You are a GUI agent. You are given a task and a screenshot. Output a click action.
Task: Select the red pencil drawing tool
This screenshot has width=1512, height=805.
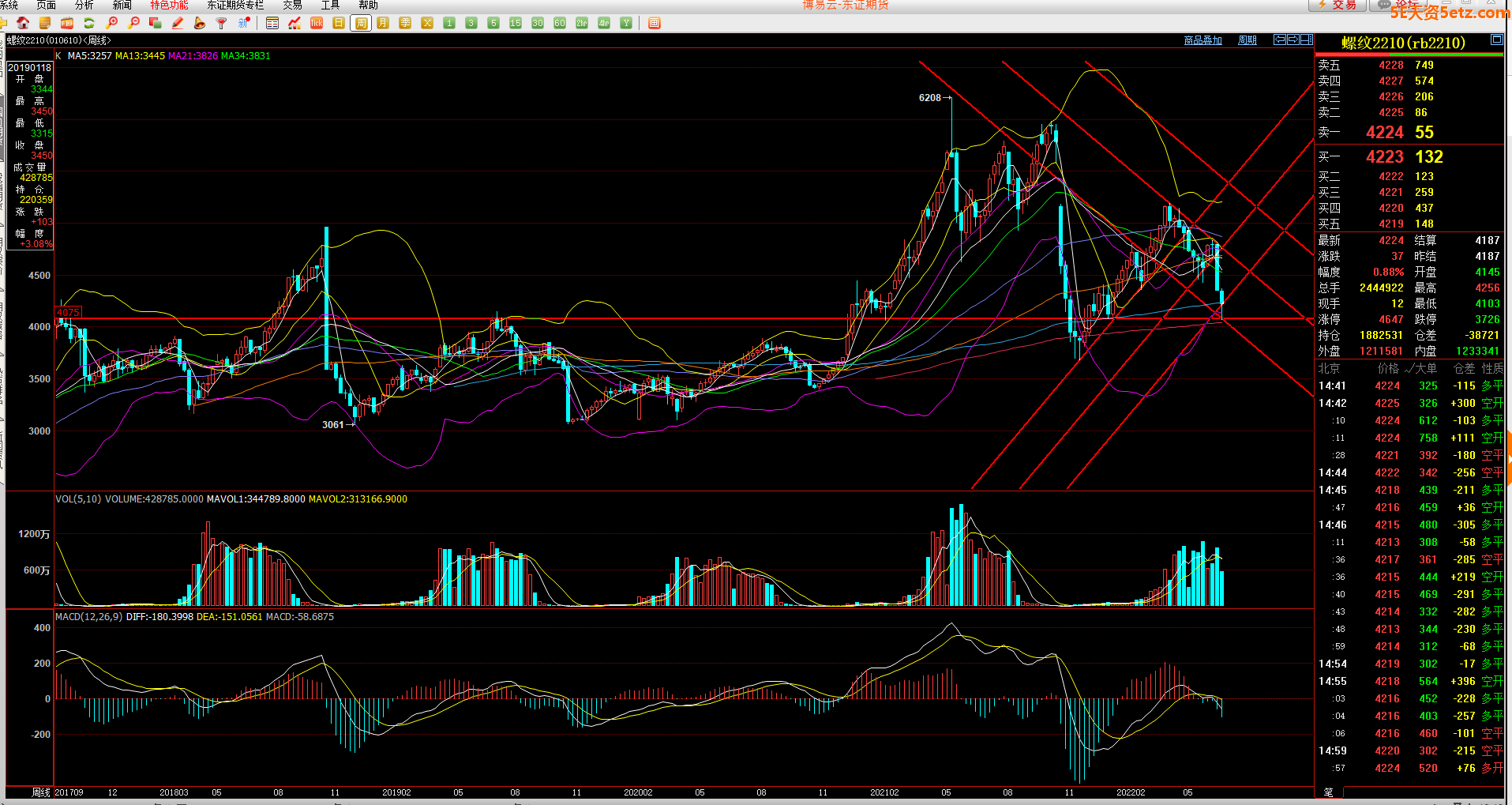tap(178, 23)
